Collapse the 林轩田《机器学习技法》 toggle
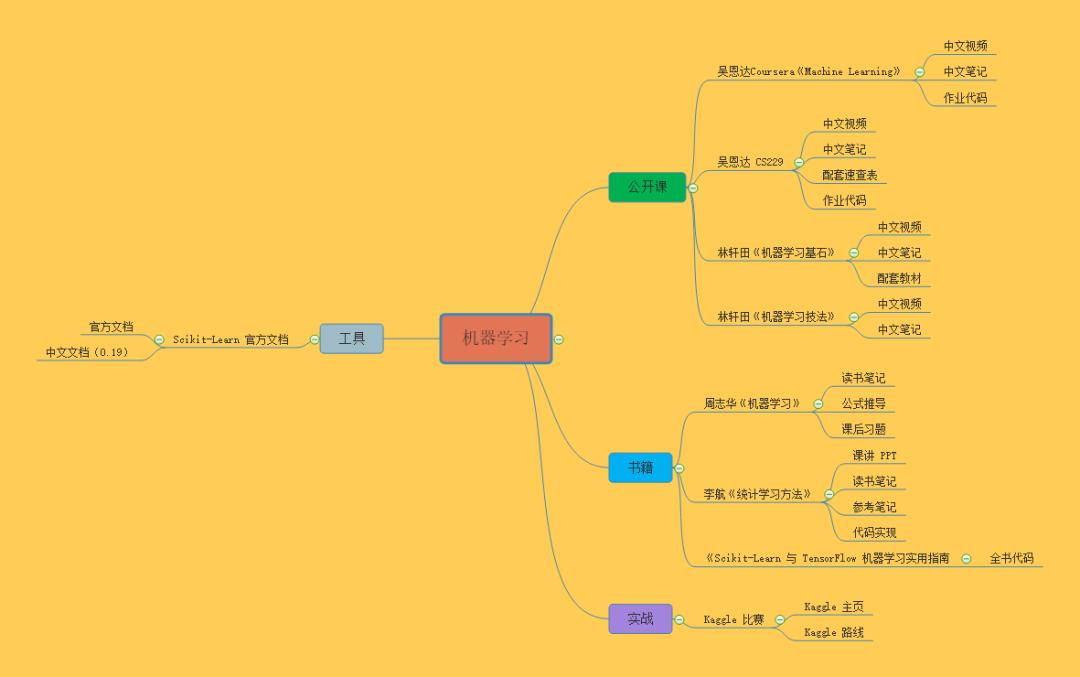Screen dimensions: 1080x677 854,317
